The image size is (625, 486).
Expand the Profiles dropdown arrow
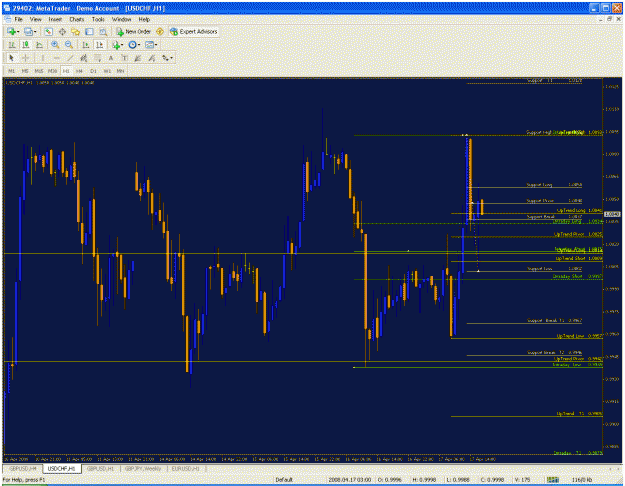[35, 31]
